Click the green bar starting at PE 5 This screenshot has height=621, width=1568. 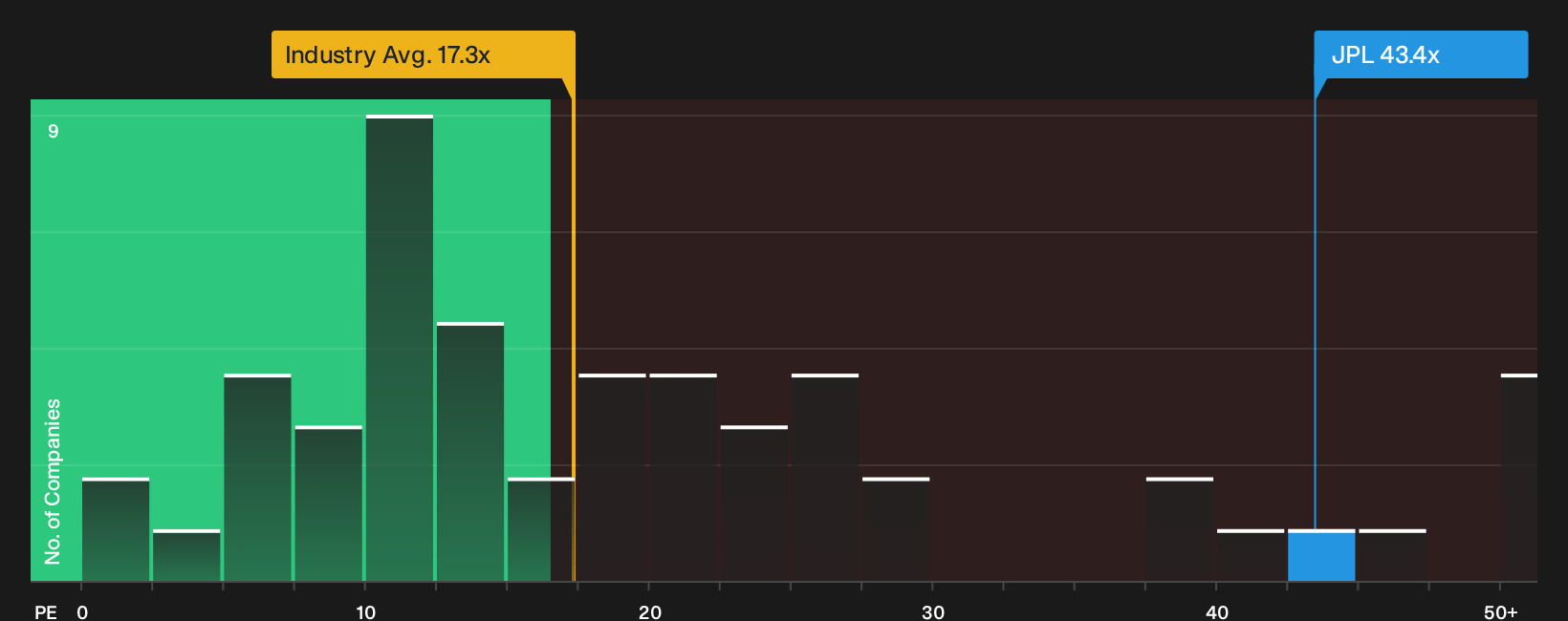(x=257, y=478)
